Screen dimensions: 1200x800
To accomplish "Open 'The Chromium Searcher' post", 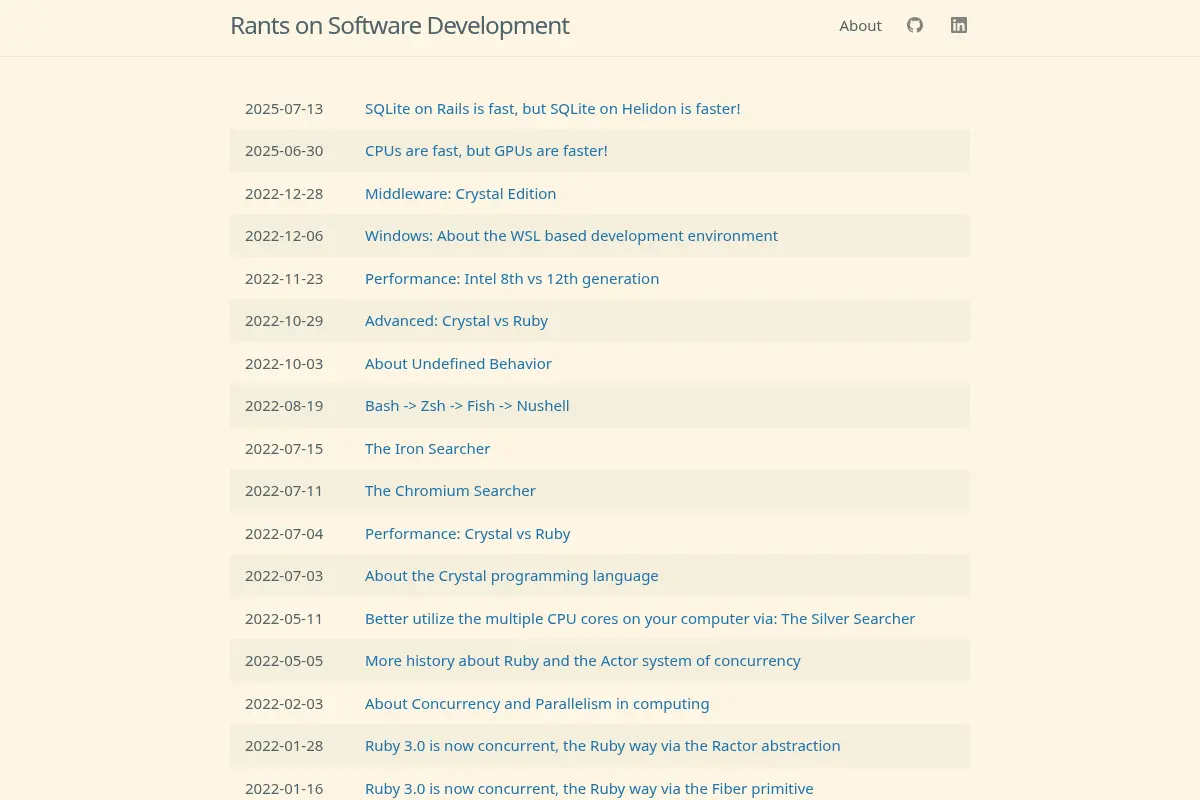I will click(450, 491).
